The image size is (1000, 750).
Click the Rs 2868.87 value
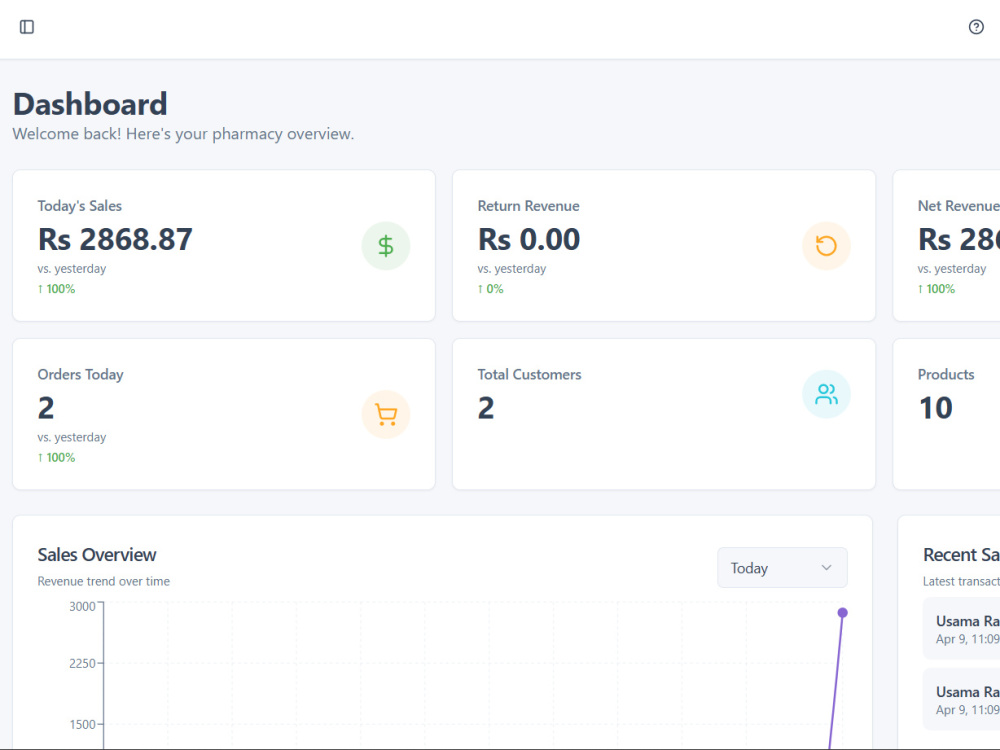pyautogui.click(x=115, y=239)
